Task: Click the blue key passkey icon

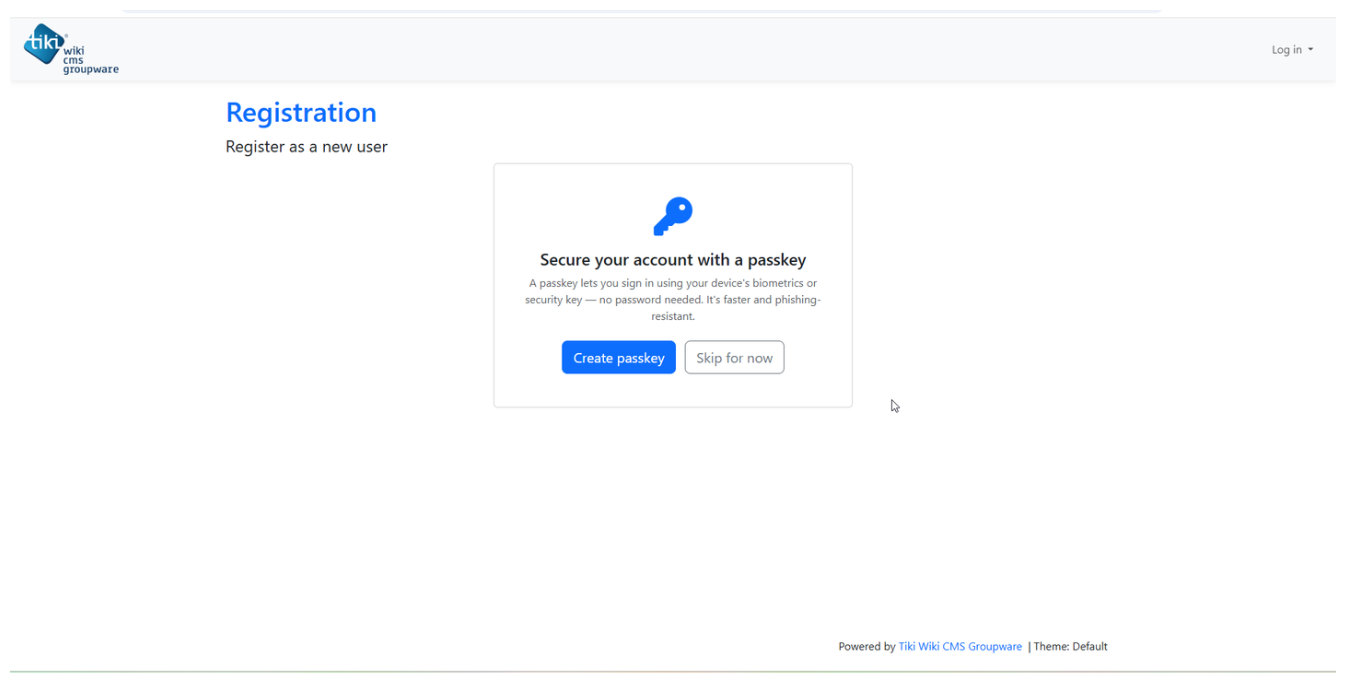Action: pyautogui.click(x=673, y=216)
